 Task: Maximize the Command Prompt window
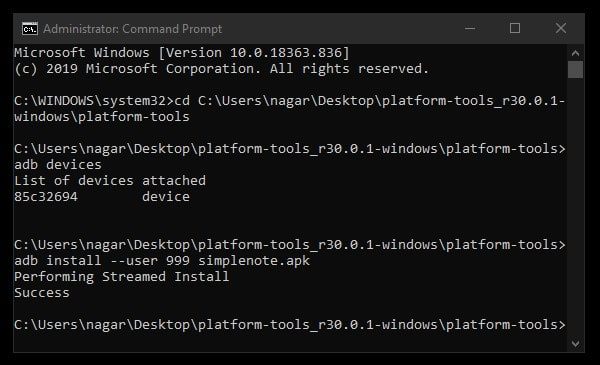[x=515, y=28]
